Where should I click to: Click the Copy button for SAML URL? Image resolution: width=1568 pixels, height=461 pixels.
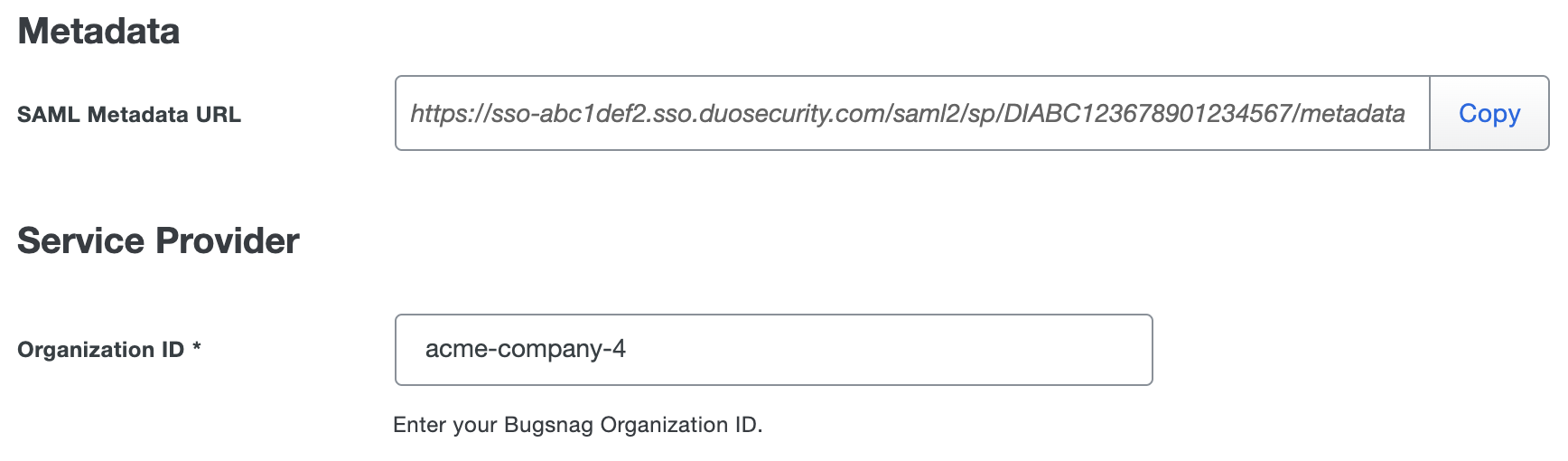(1489, 114)
